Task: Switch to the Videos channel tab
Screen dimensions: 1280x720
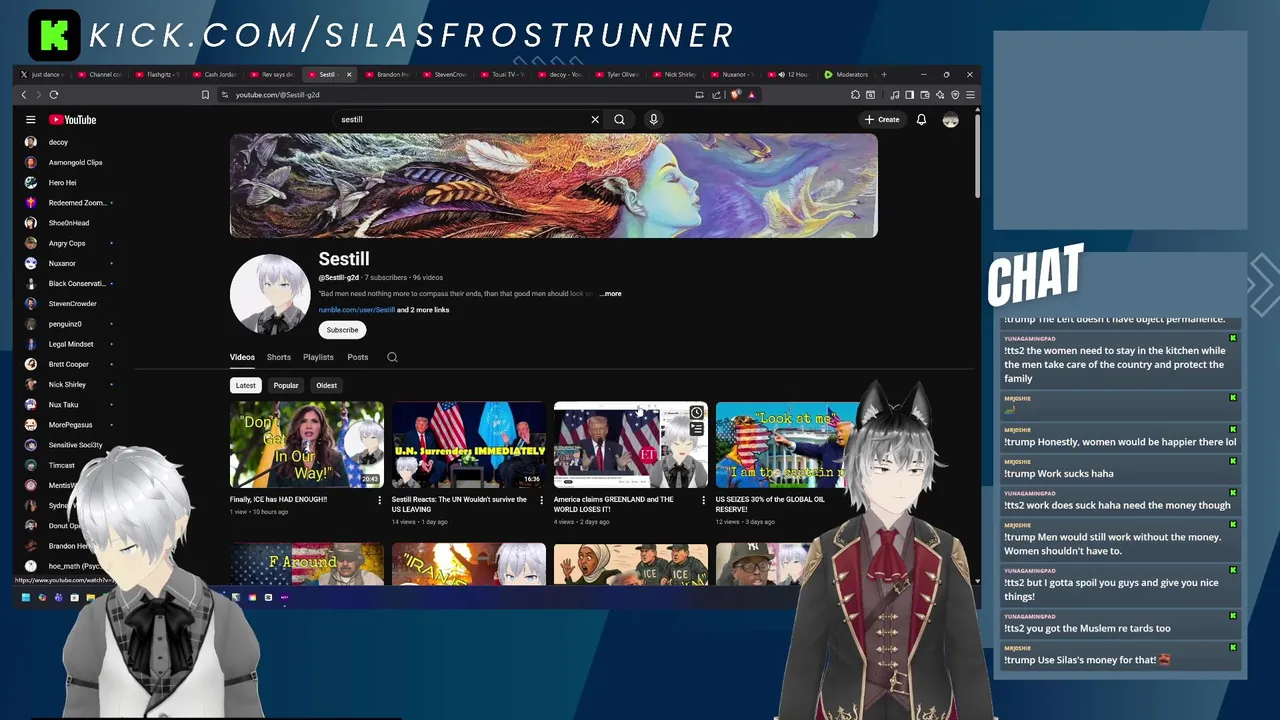Action: [x=242, y=357]
